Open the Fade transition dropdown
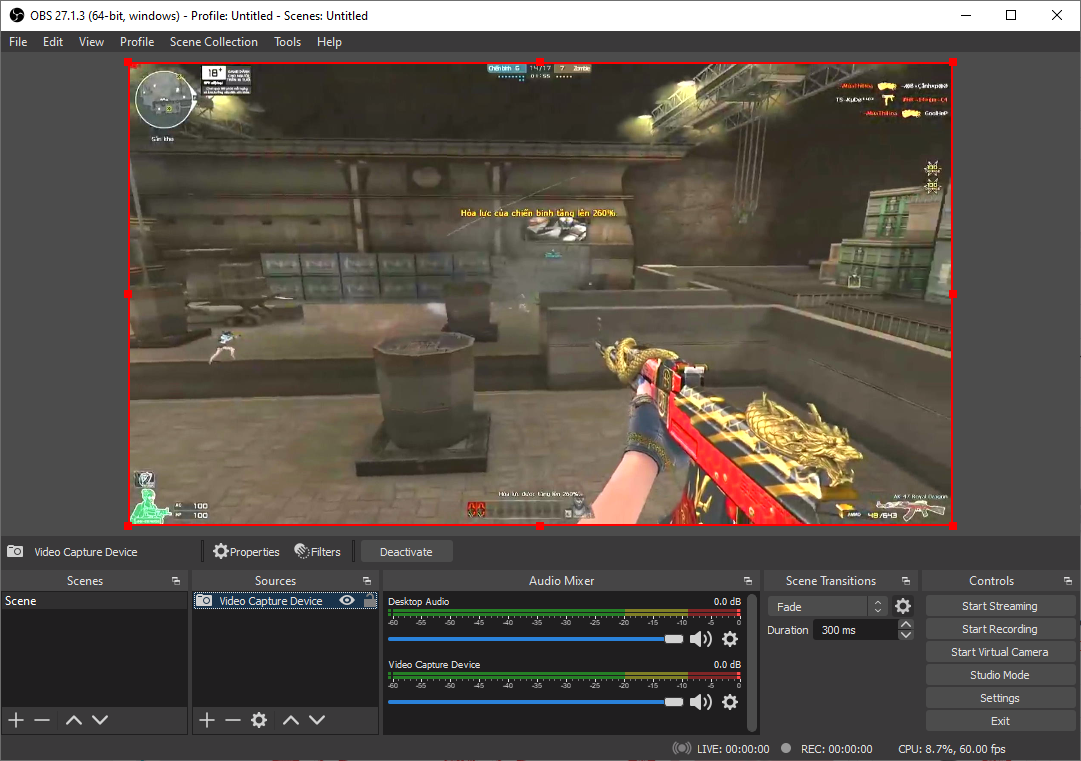 pos(827,607)
